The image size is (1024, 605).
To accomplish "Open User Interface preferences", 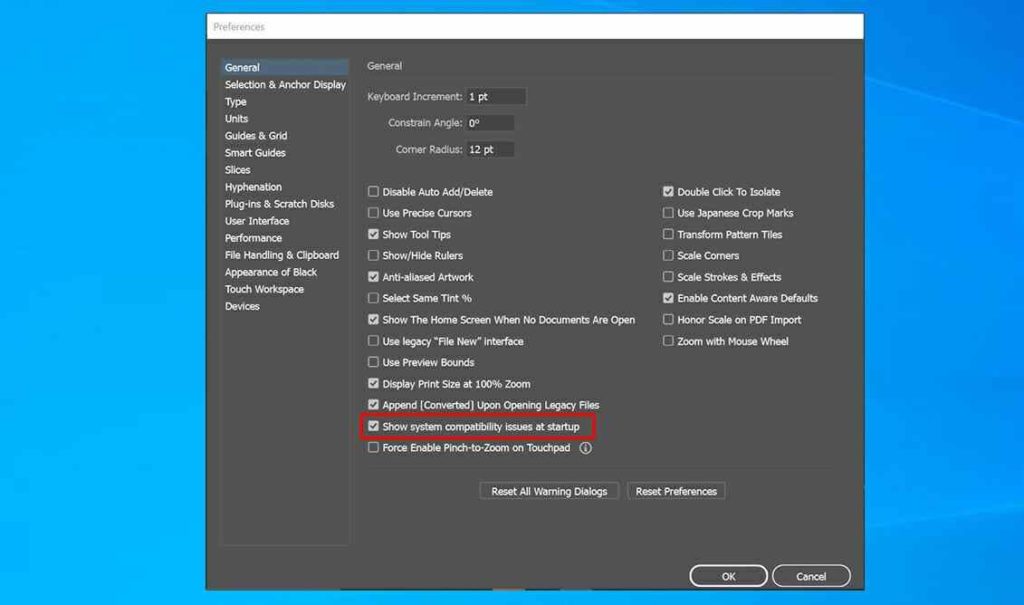I will (x=257, y=221).
